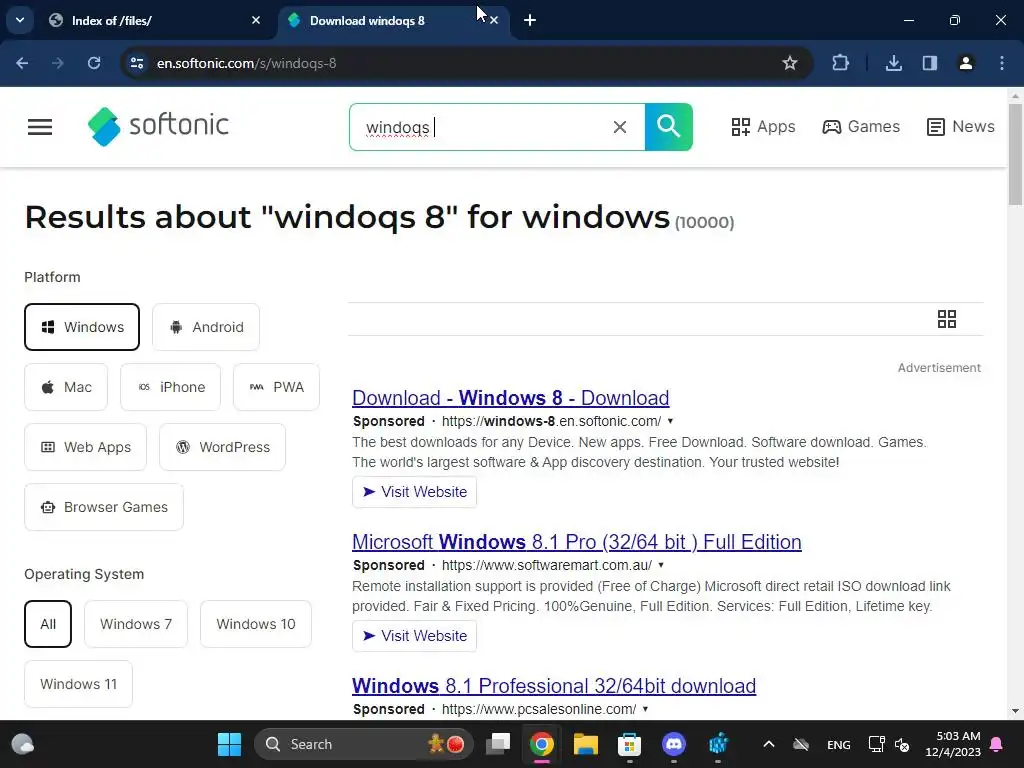
Task: Show hidden system tray icons
Action: pos(769,744)
